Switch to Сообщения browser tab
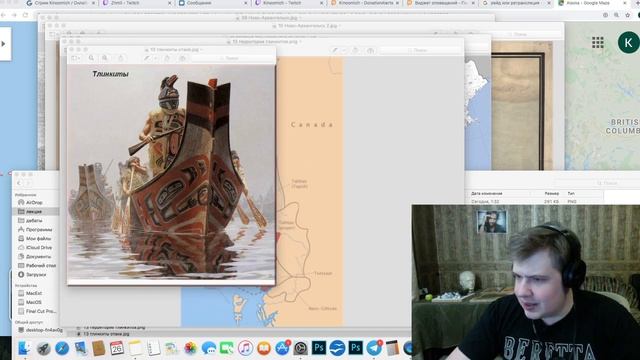Image resolution: width=640 pixels, height=360 pixels. pyautogui.click(x=212, y=3)
